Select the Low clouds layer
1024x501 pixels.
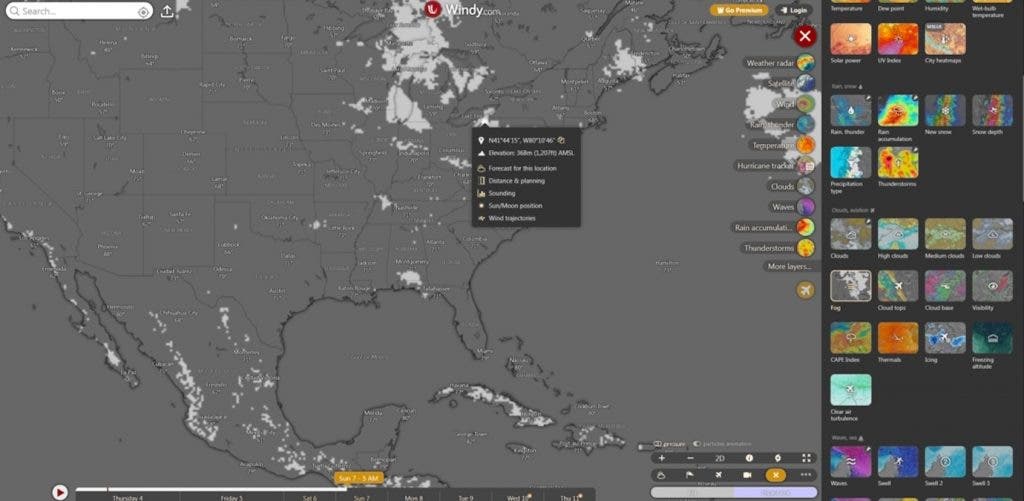pos(992,234)
